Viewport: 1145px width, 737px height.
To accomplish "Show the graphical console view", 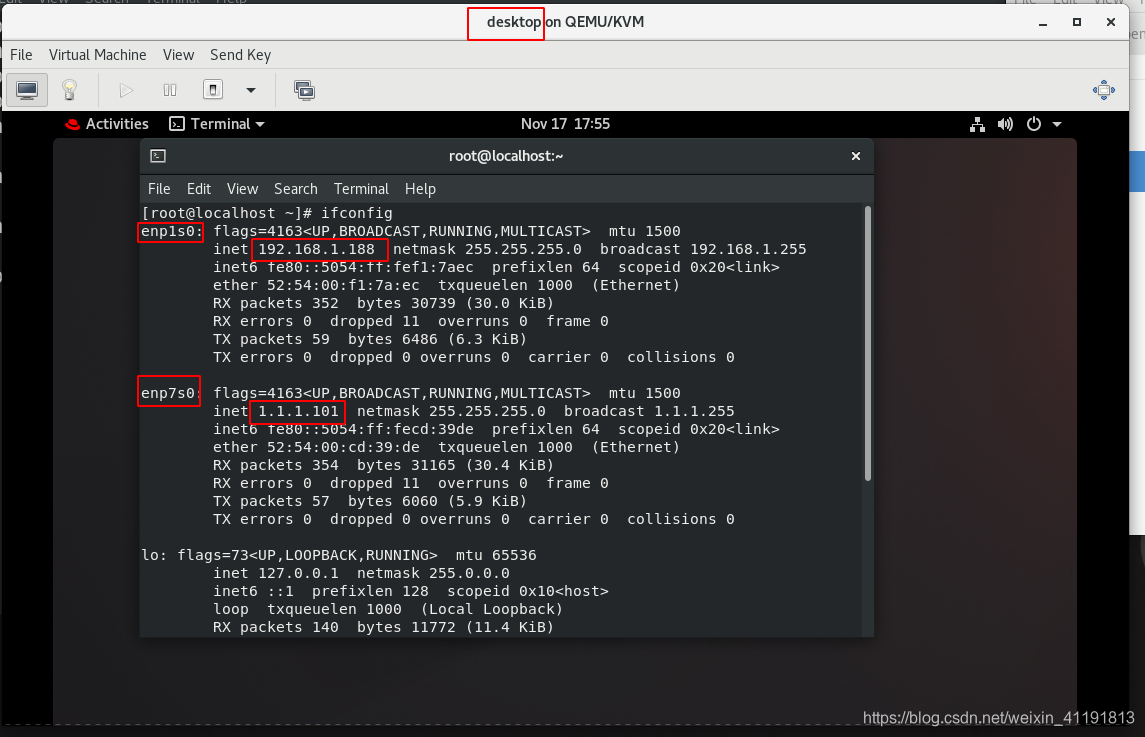I will (x=27, y=90).
